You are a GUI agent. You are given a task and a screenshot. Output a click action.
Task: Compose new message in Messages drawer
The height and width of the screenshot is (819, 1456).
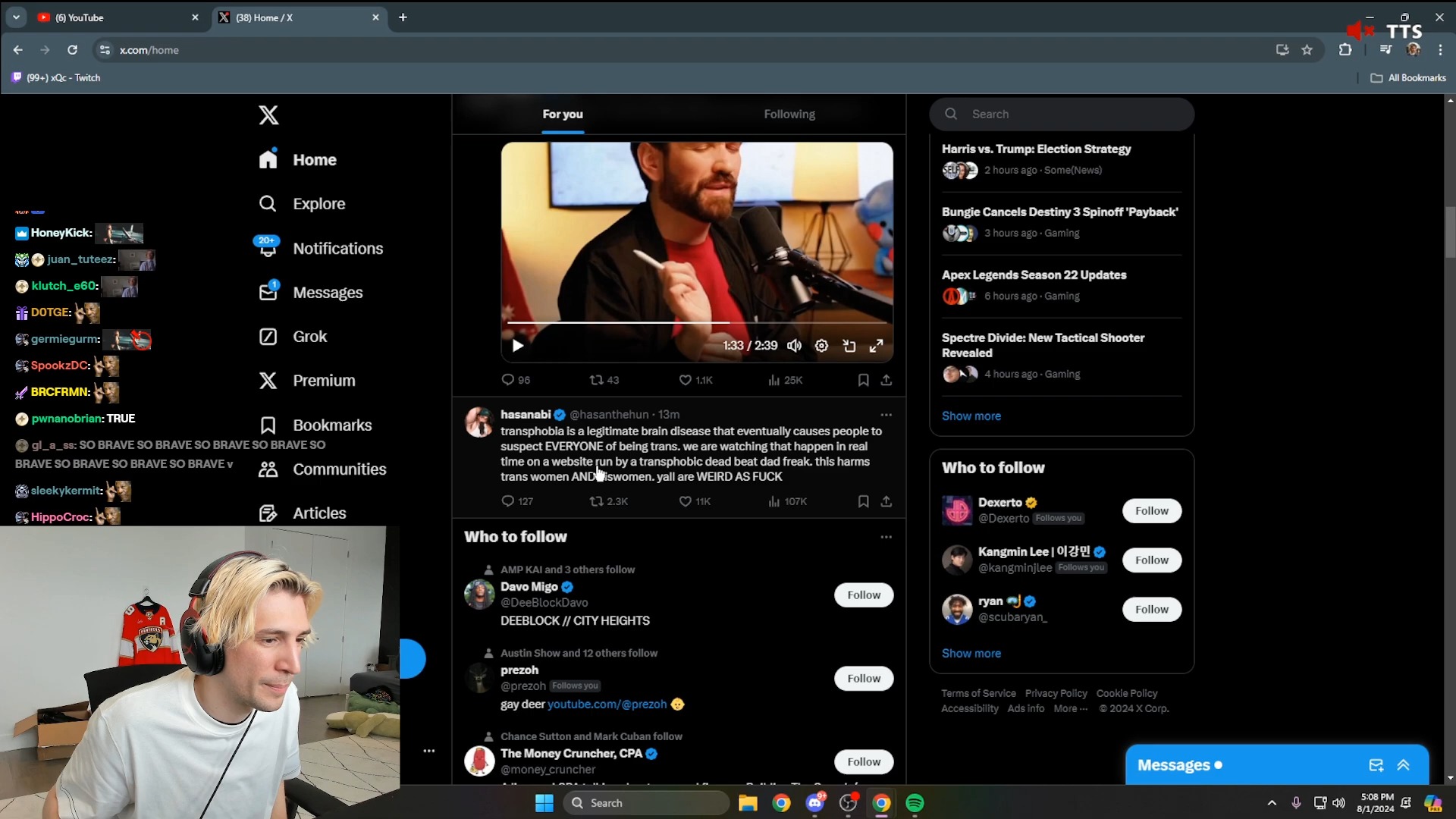tap(1376, 765)
